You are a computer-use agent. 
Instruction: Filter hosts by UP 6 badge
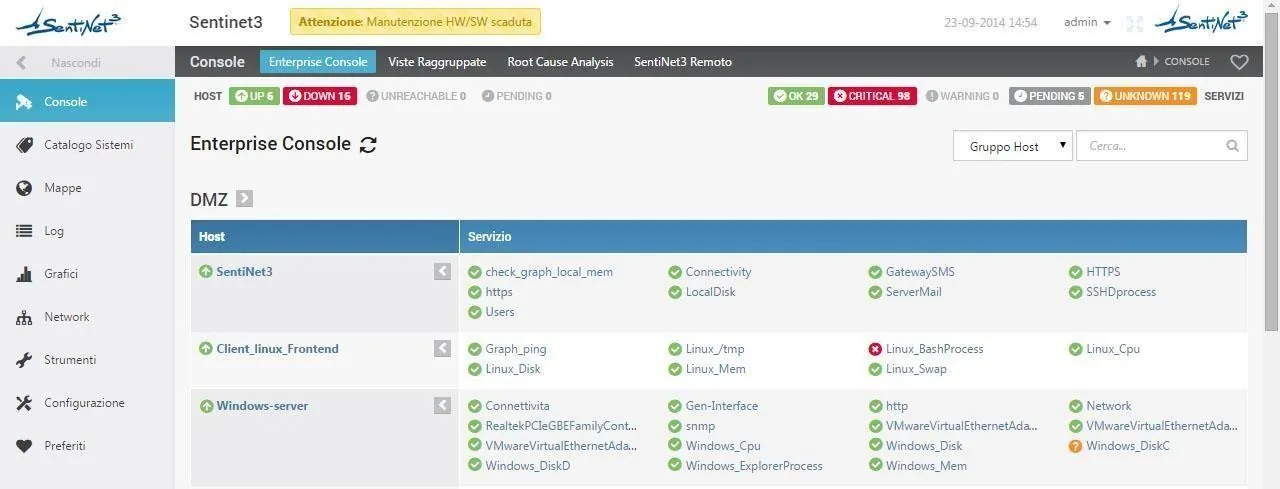254,96
